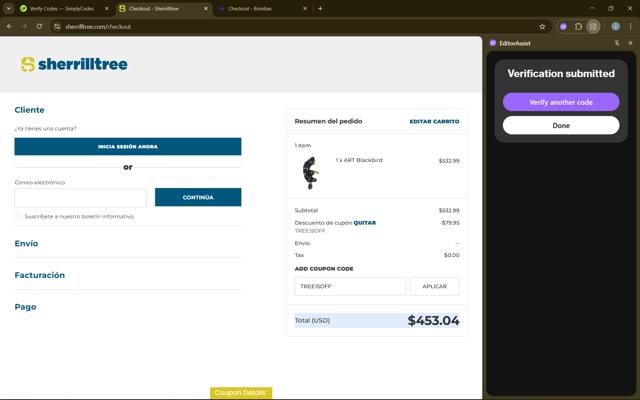640x400 pixels.
Task: Click the discount amount -$79.95
Action: (x=450, y=223)
